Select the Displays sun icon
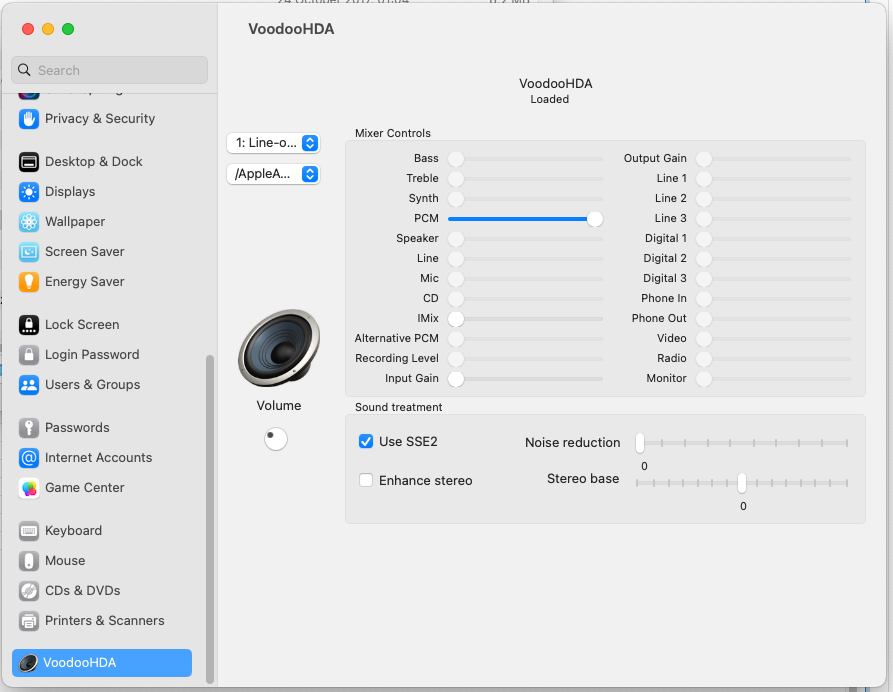Viewport: 893px width, 692px height. (x=28, y=192)
